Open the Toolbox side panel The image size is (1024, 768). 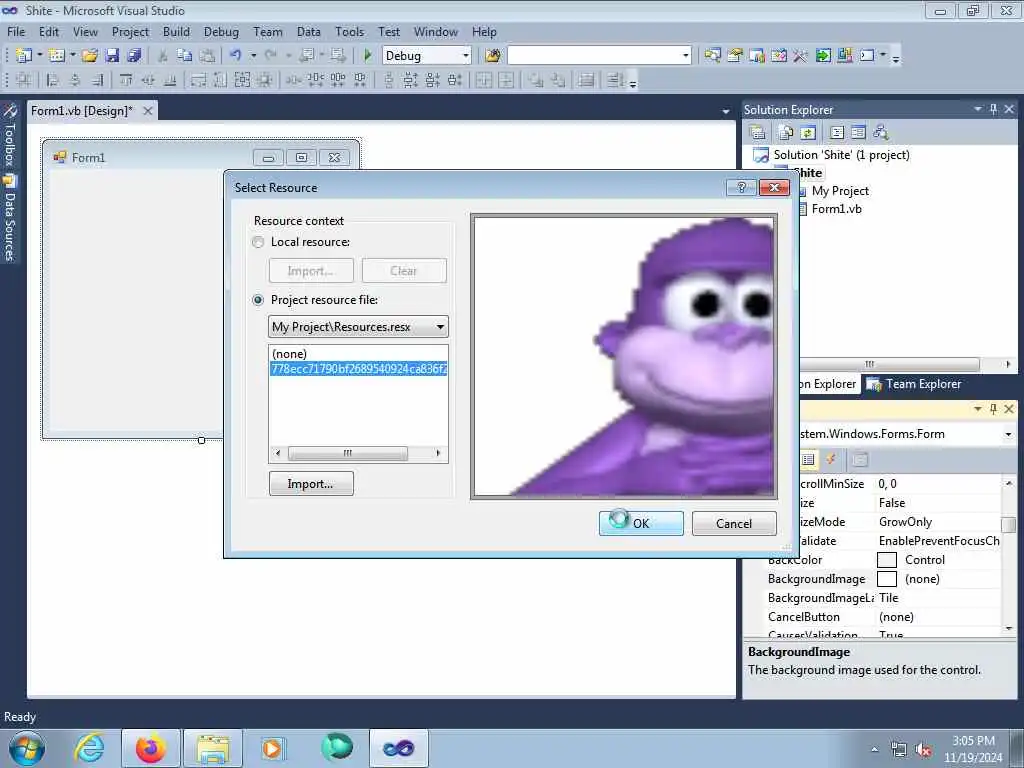point(9,135)
